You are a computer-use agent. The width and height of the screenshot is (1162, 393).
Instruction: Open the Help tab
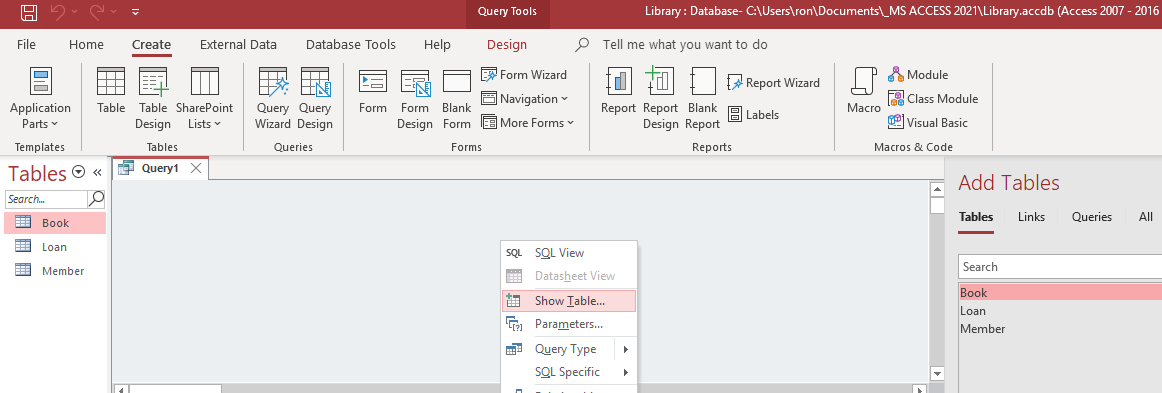point(437,44)
